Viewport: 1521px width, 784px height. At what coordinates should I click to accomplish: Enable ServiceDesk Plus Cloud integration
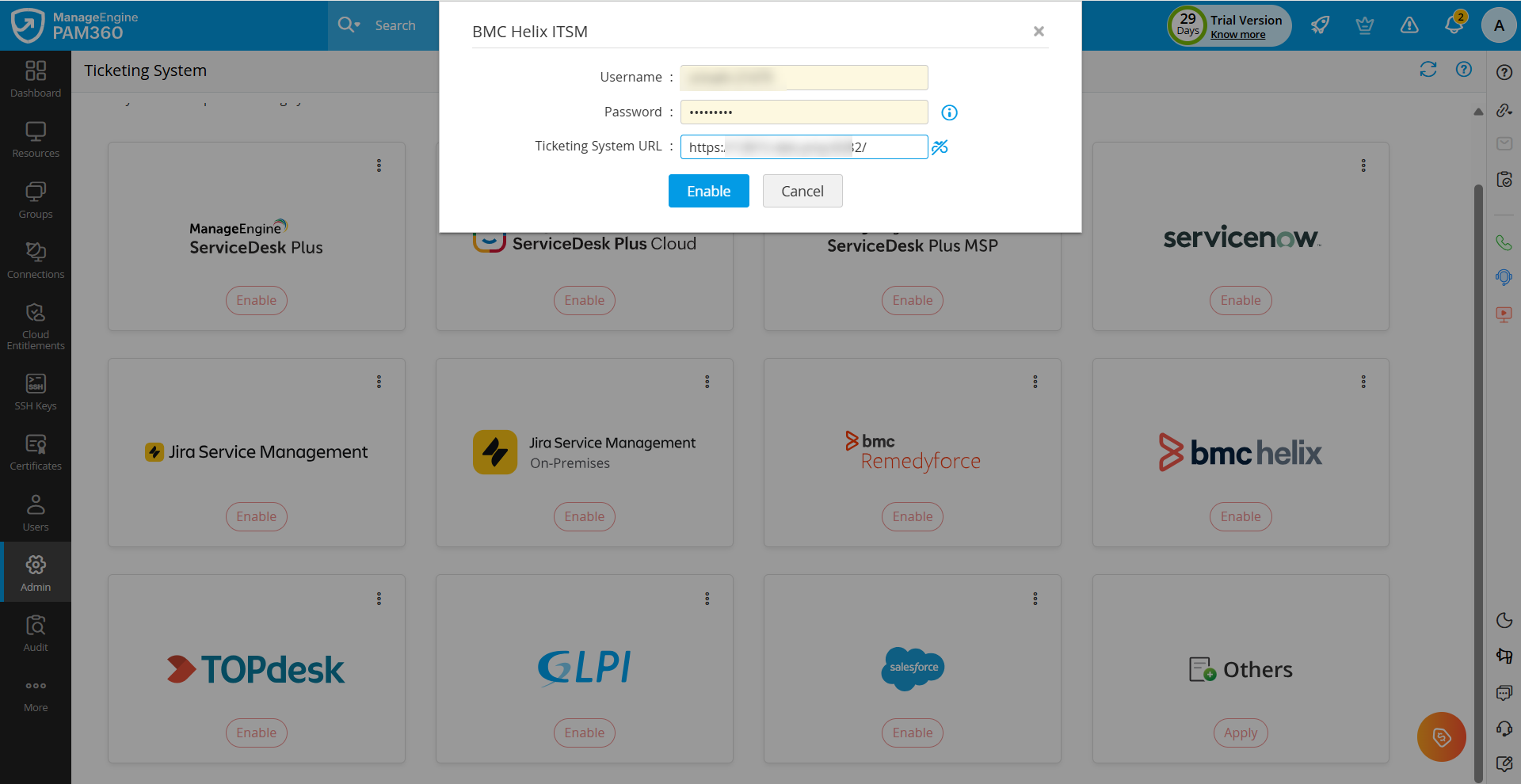click(585, 300)
